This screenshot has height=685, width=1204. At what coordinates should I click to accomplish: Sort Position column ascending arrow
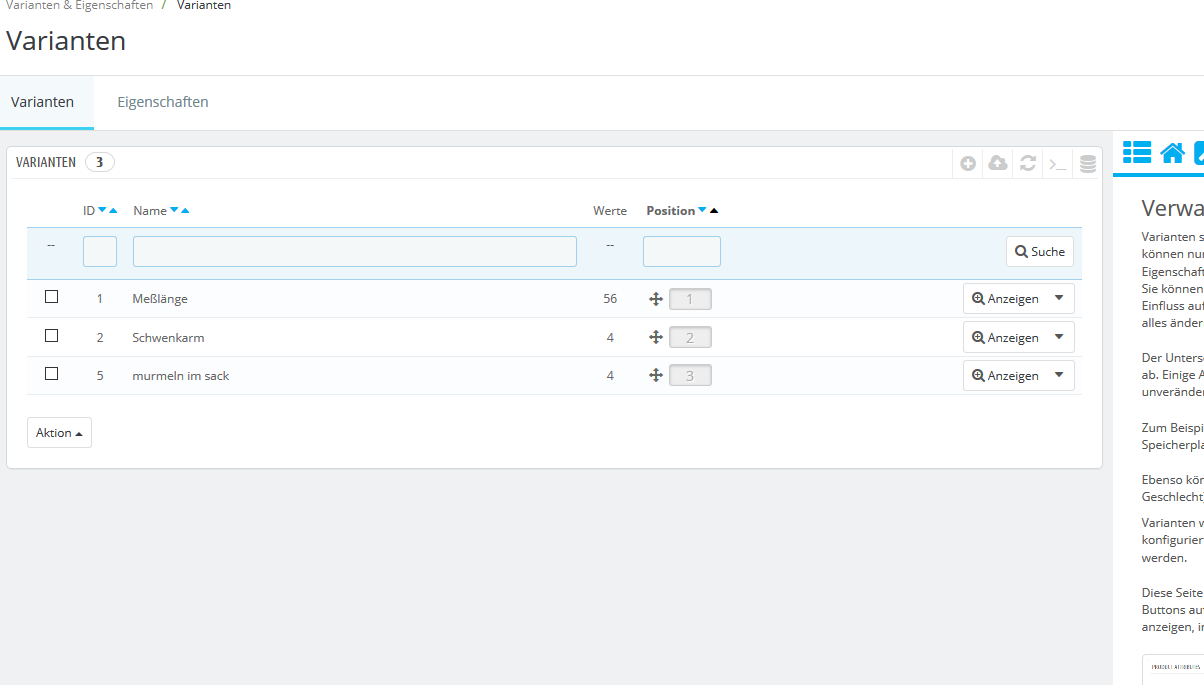point(713,210)
